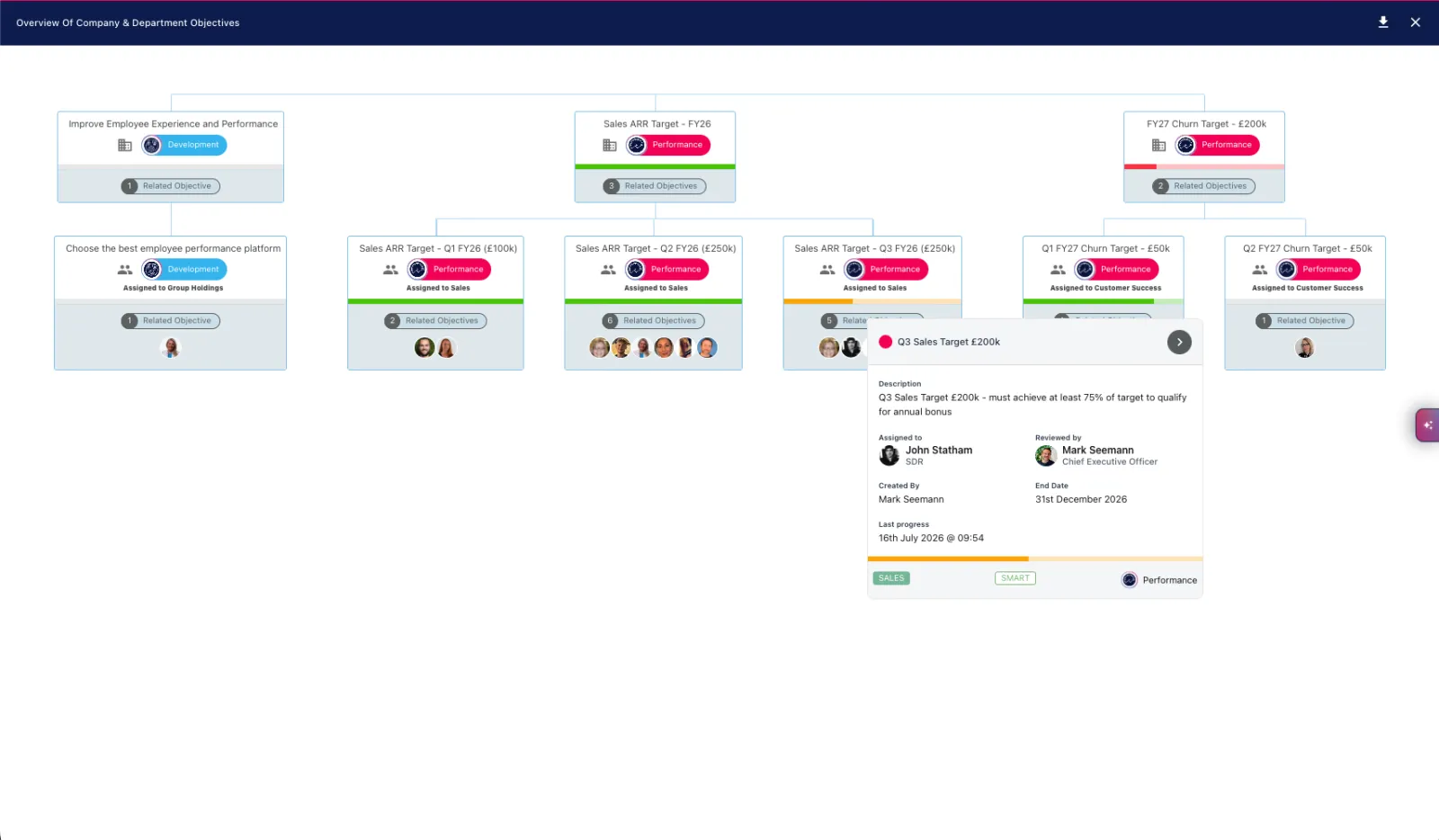Viewport: 1439px width, 840px height.
Task: Click team icon on Q2 FY27 Churn Target card
Action: (1260, 269)
